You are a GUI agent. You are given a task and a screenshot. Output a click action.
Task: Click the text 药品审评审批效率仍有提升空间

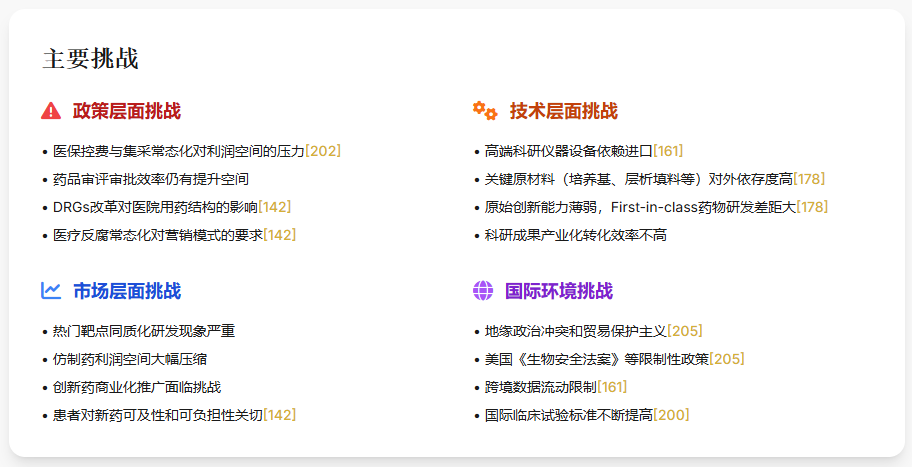[x=151, y=179]
